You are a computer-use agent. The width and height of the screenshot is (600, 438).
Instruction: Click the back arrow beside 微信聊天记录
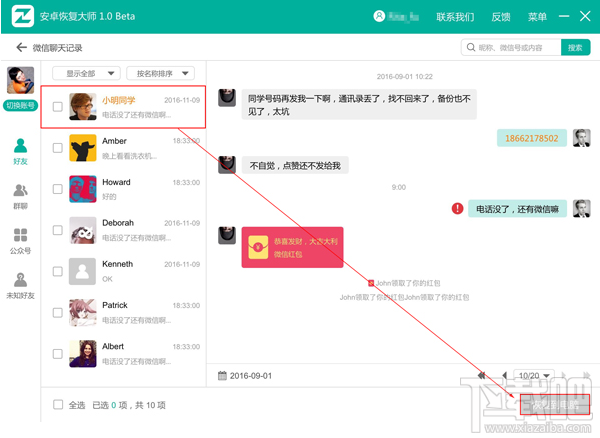21,47
